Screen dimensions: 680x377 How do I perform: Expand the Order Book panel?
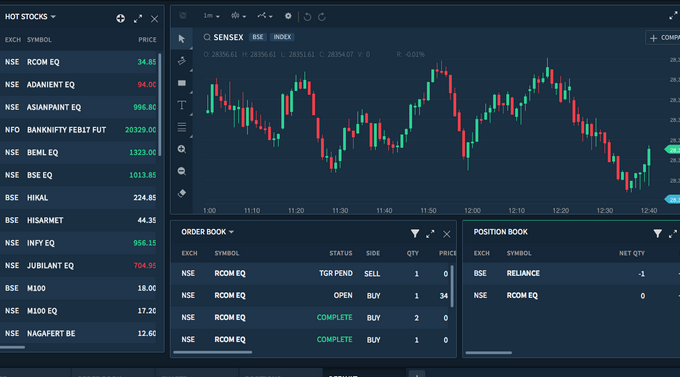pyautogui.click(x=430, y=234)
